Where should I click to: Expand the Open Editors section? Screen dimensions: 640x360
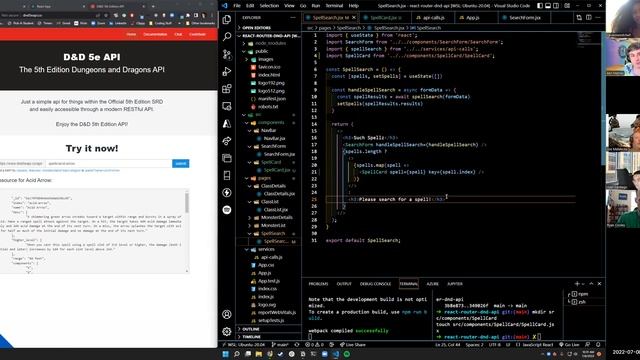(256, 27)
